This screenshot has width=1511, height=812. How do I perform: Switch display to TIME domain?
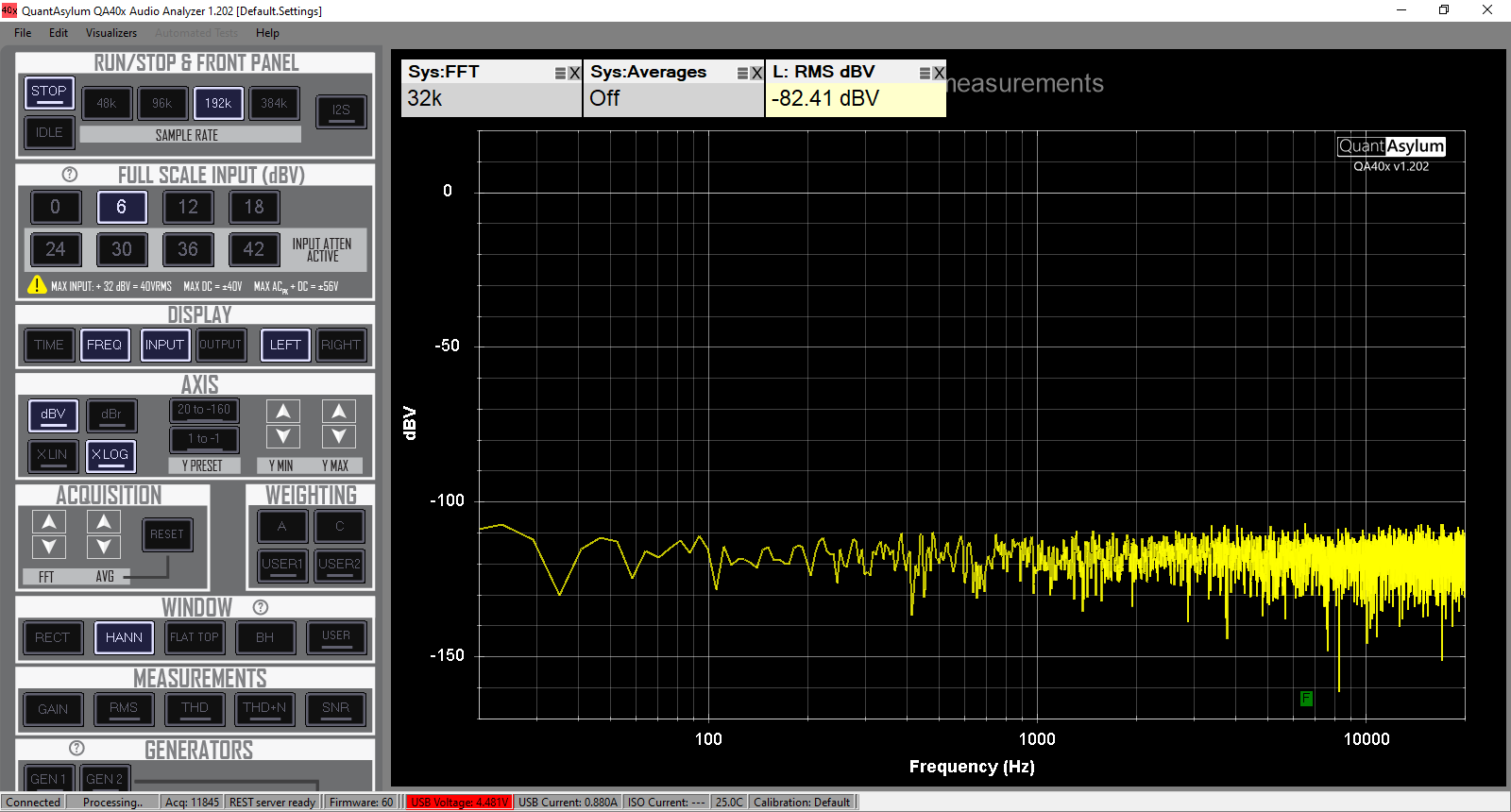pos(49,346)
